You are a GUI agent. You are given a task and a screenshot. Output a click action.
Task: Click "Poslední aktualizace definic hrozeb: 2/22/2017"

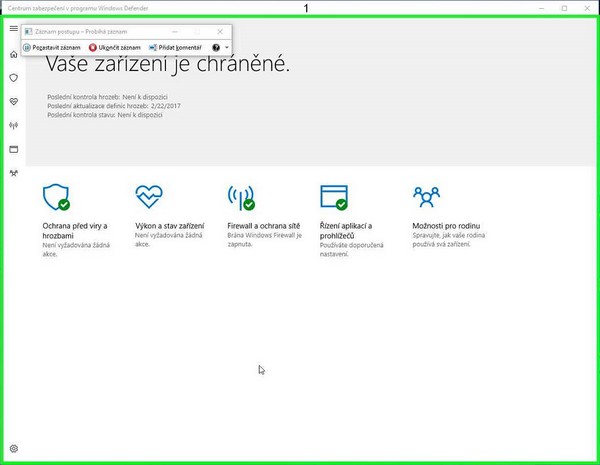click(x=114, y=106)
